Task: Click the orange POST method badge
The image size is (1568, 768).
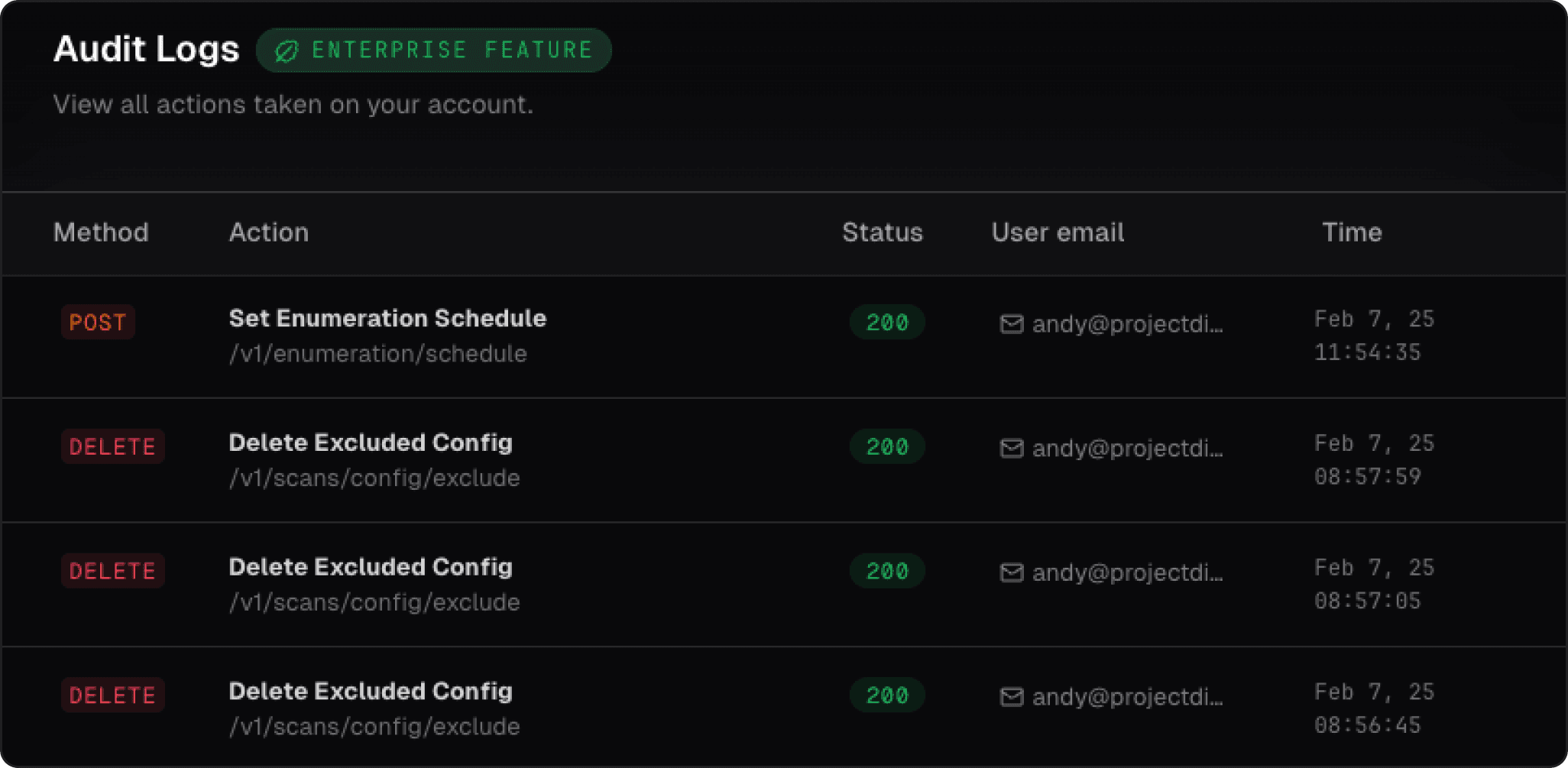Action: tap(98, 322)
